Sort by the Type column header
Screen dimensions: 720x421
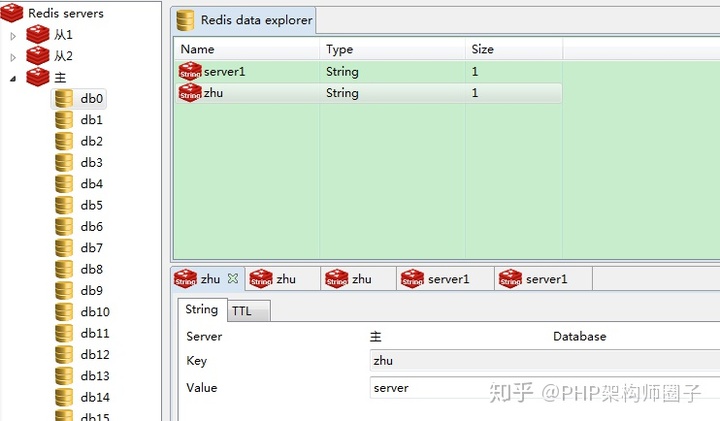point(392,49)
